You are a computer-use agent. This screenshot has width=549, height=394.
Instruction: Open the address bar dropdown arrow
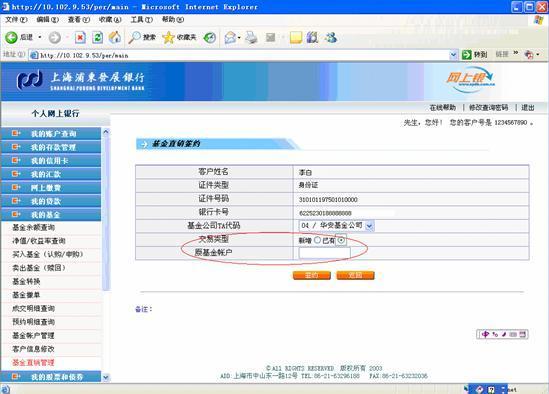pos(453,55)
